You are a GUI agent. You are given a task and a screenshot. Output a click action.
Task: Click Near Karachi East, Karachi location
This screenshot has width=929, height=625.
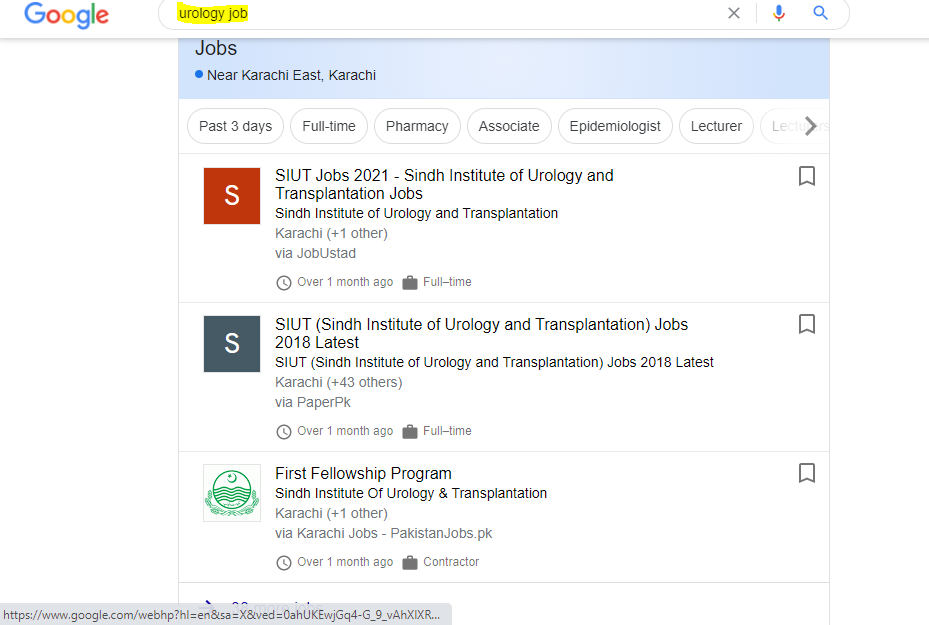click(291, 75)
